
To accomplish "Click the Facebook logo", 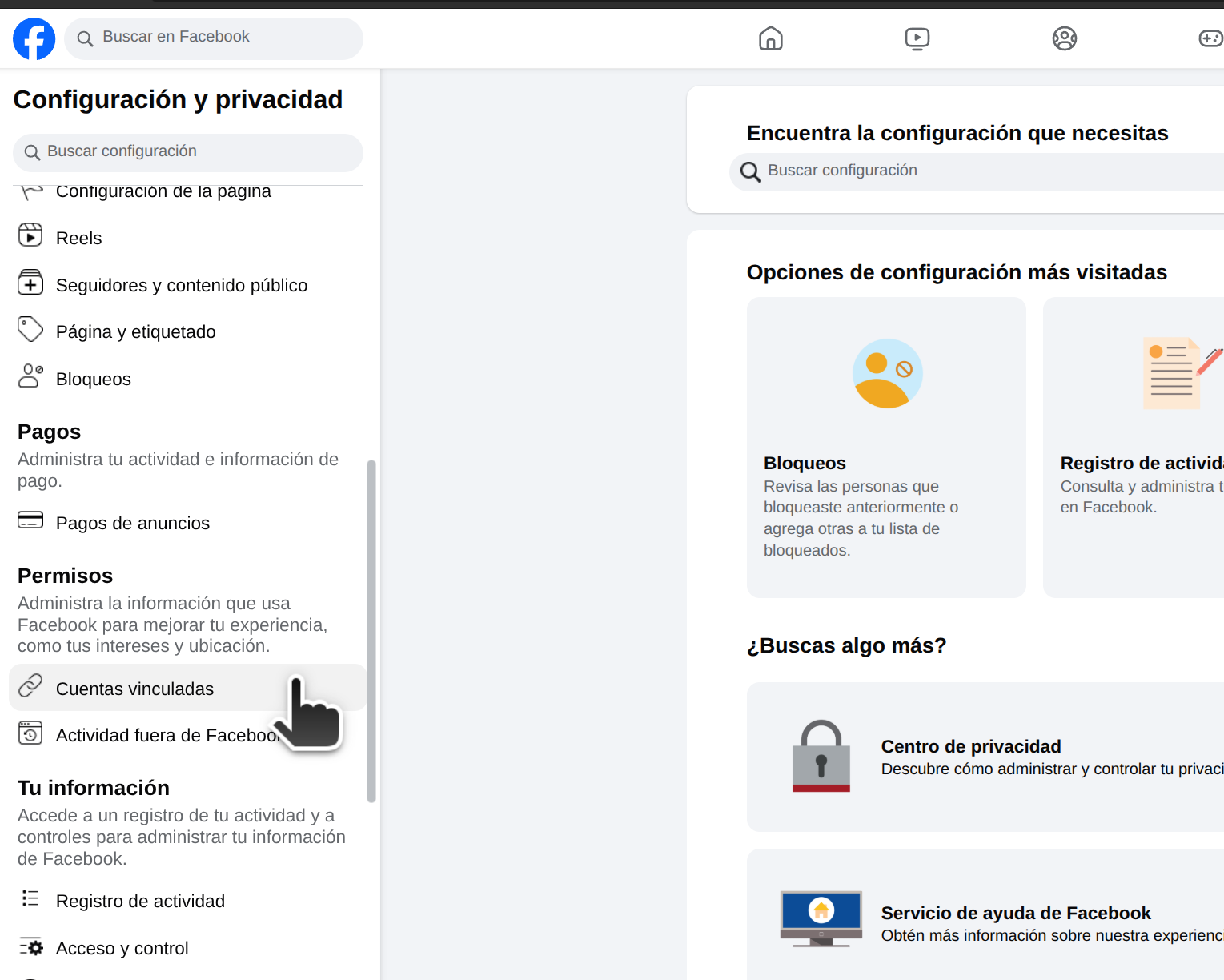I will [34, 38].
